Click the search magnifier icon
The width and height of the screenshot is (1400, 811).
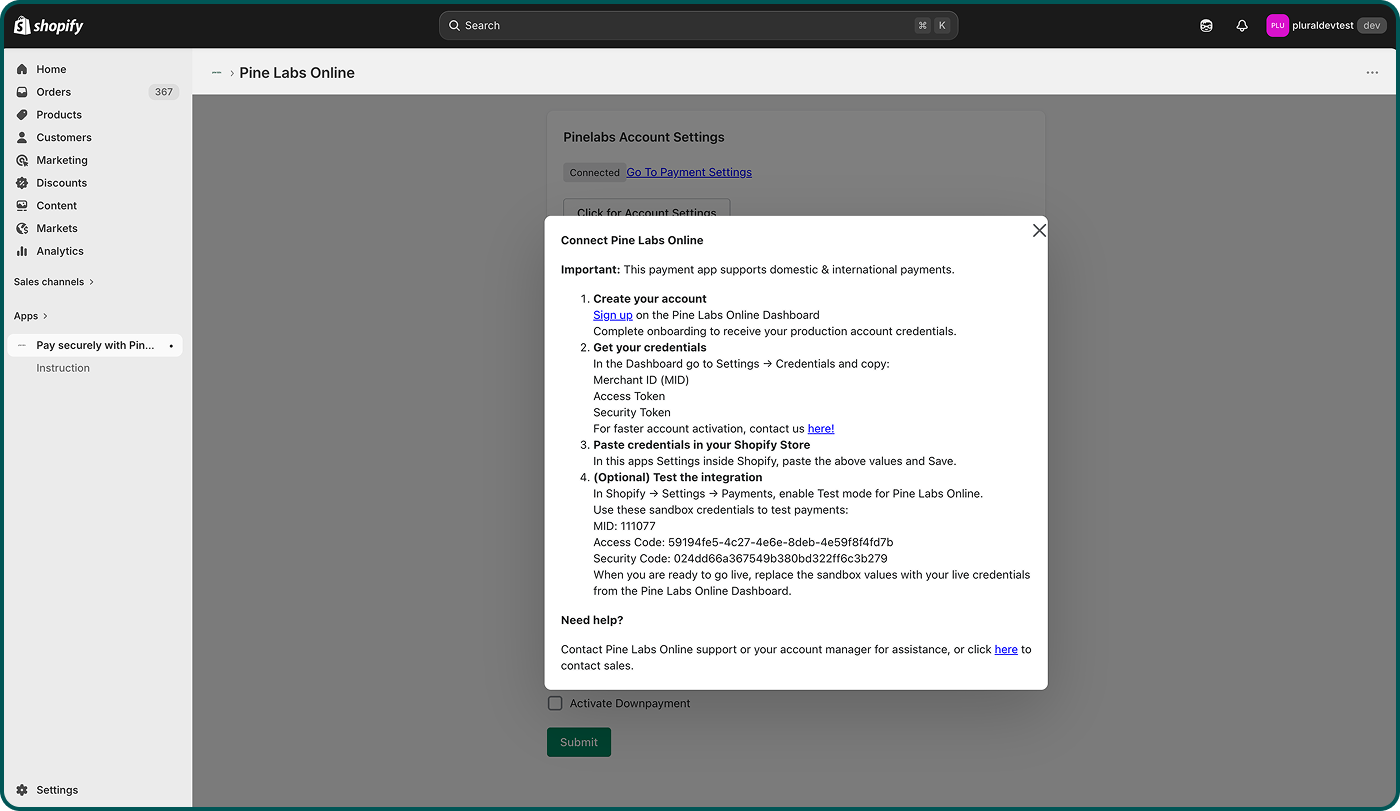click(454, 26)
